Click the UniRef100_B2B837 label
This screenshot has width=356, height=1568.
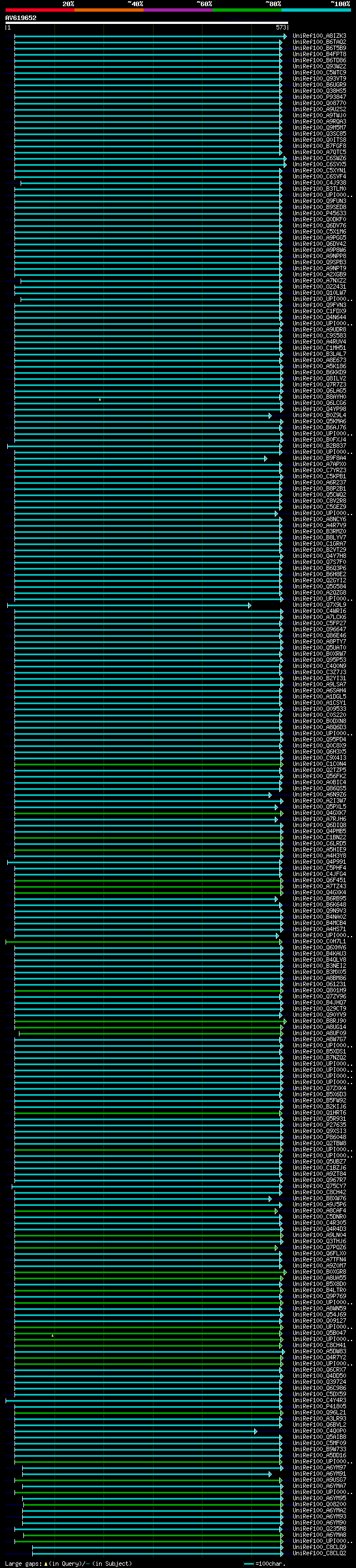(319, 446)
